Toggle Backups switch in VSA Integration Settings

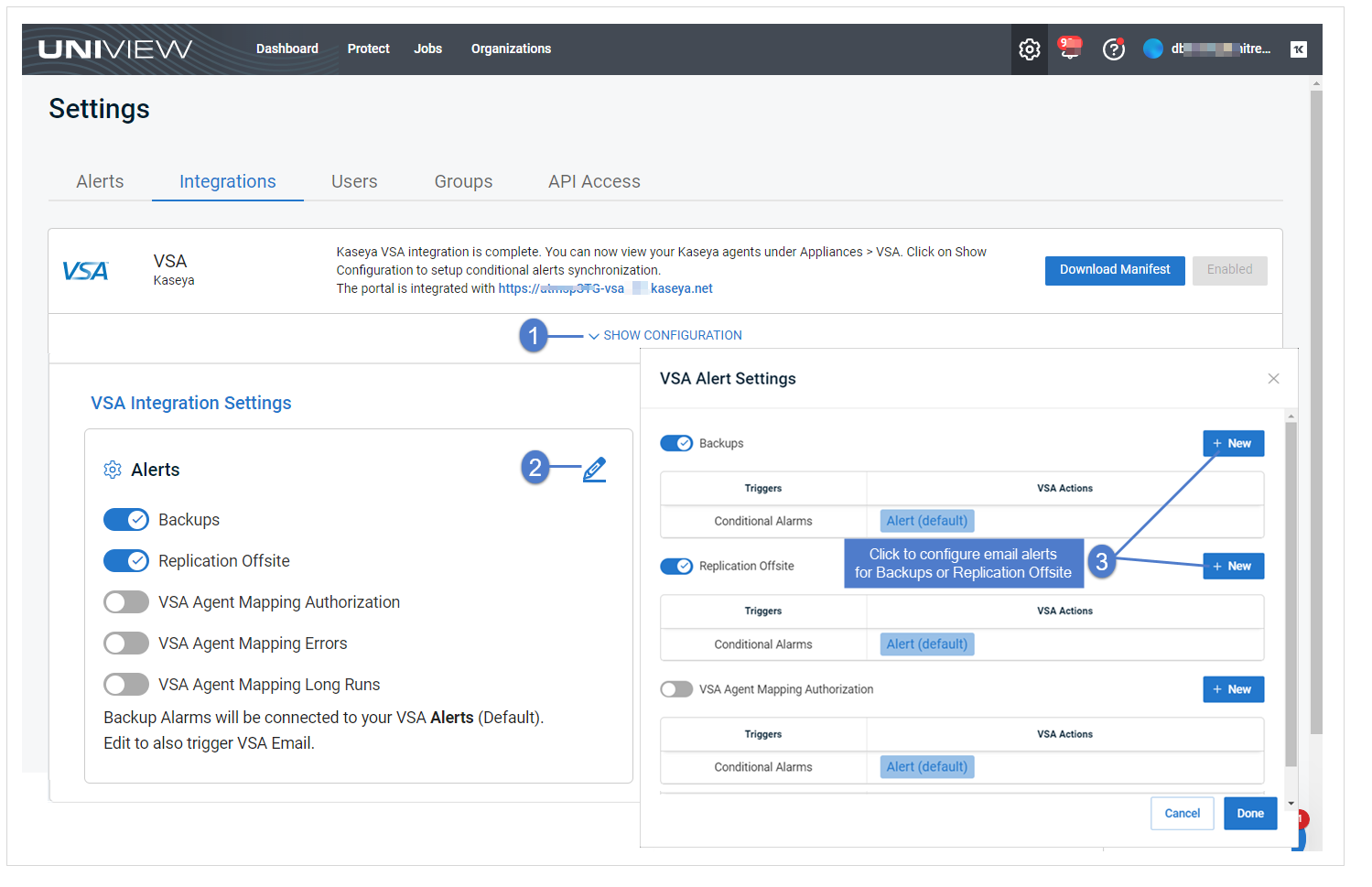click(x=126, y=520)
